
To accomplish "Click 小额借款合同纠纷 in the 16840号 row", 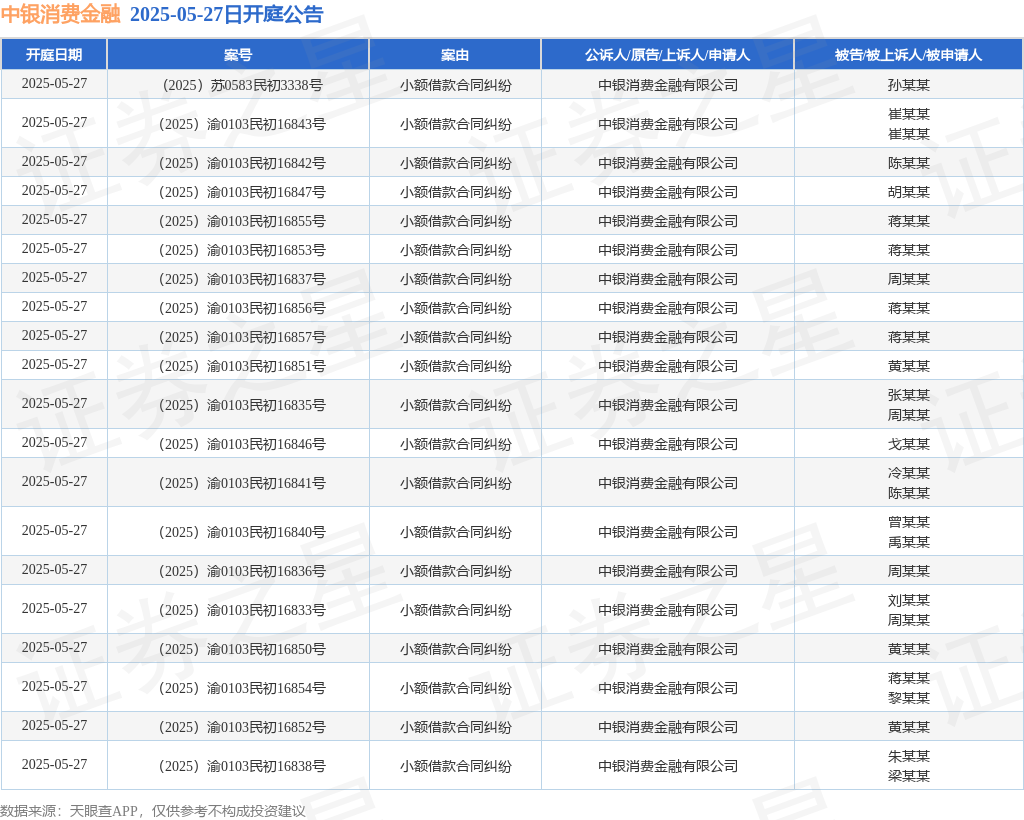I will click(455, 532).
